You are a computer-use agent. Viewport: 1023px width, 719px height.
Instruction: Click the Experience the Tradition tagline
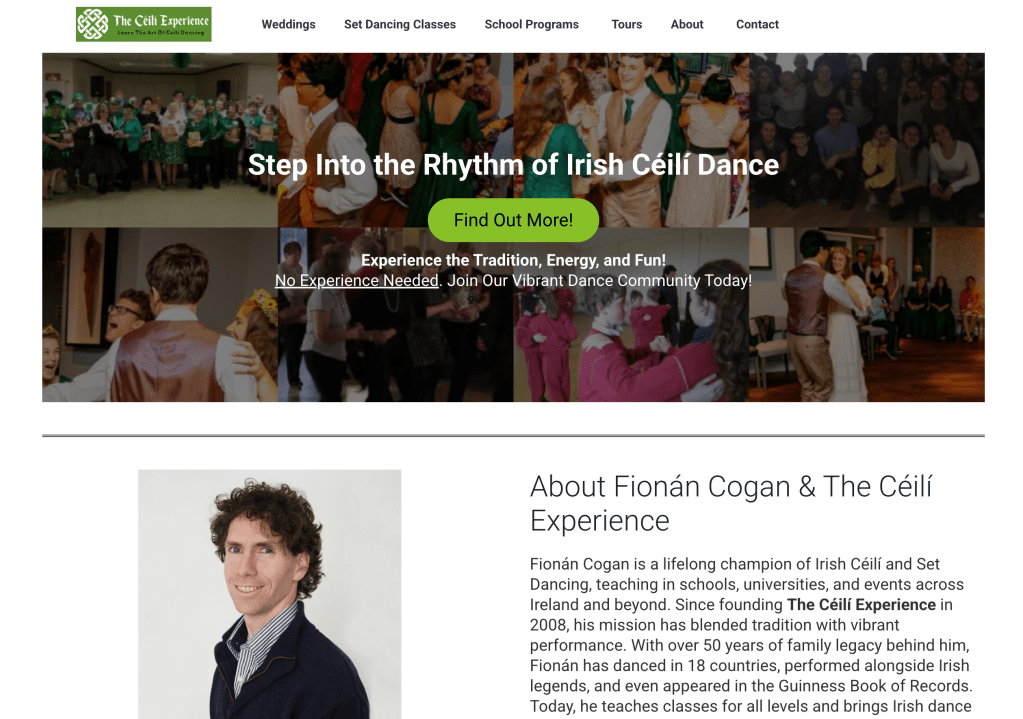[513, 260]
